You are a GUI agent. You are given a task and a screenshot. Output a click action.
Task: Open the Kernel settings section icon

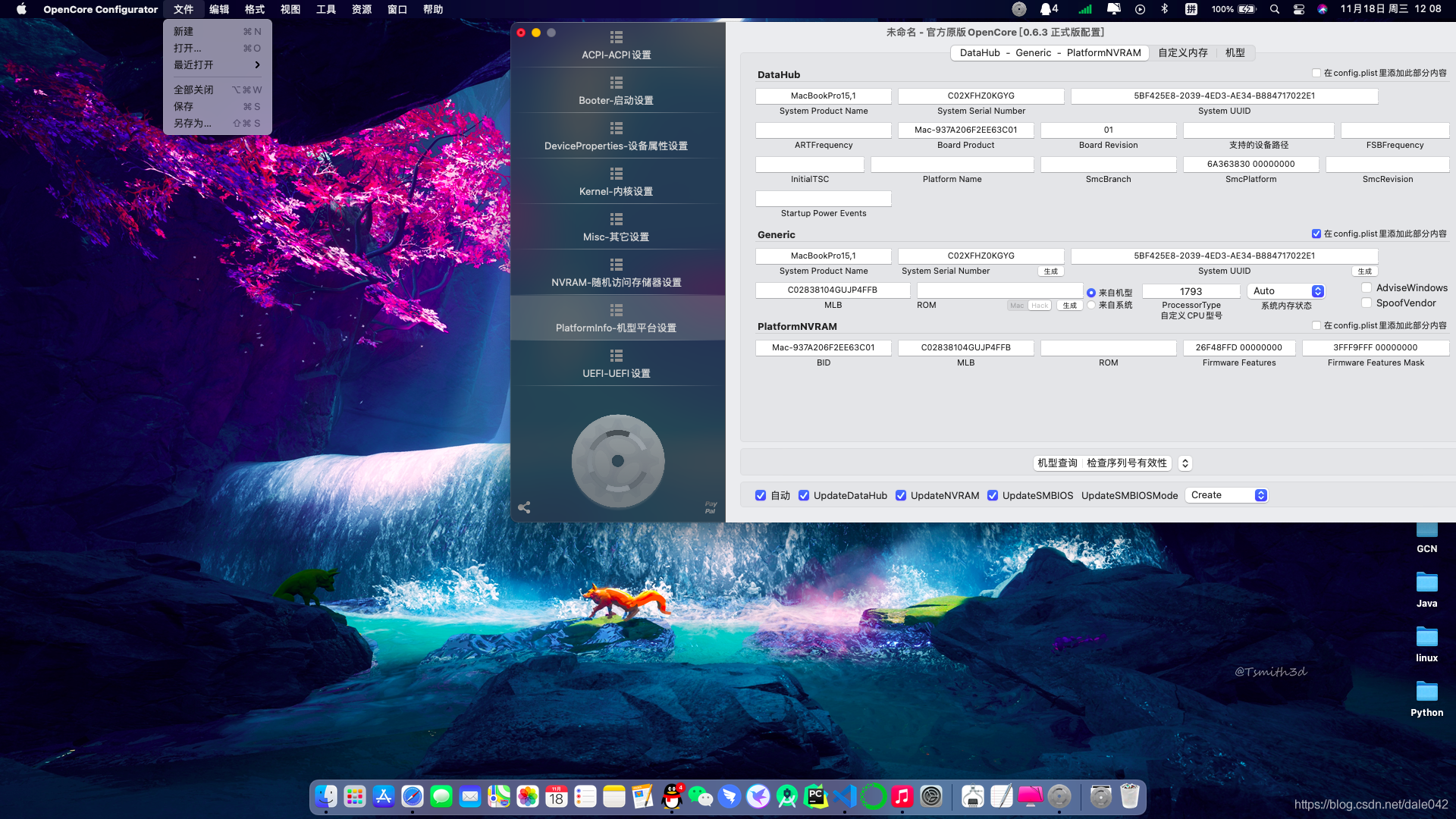pyautogui.click(x=617, y=174)
